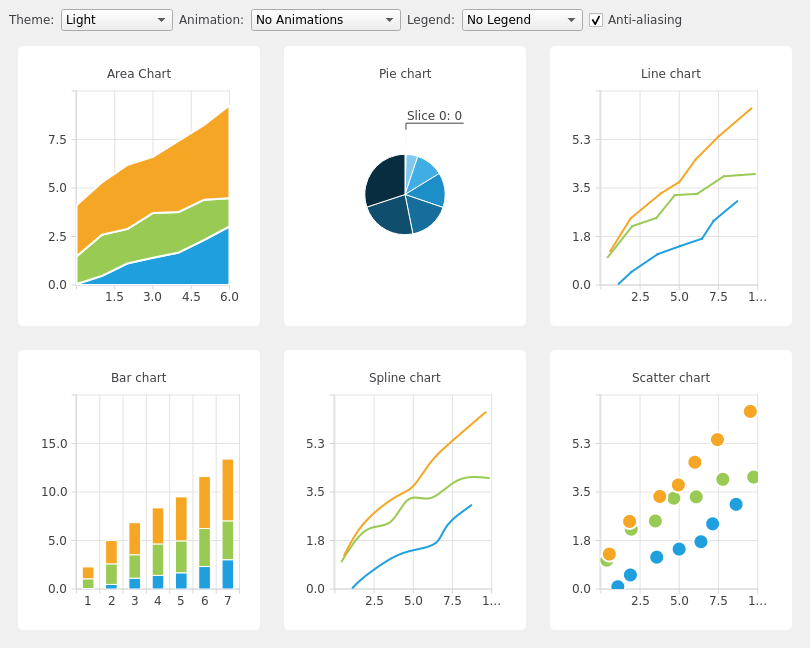Click the Area Chart title
Screen dimensions: 810x648
(139, 74)
